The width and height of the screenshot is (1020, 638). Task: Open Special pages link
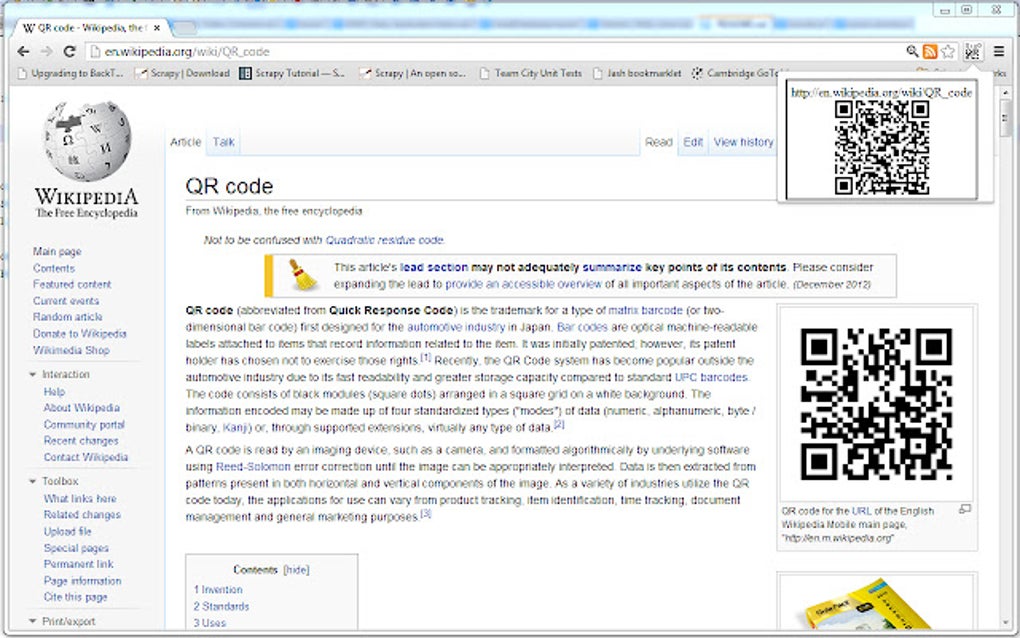point(76,548)
